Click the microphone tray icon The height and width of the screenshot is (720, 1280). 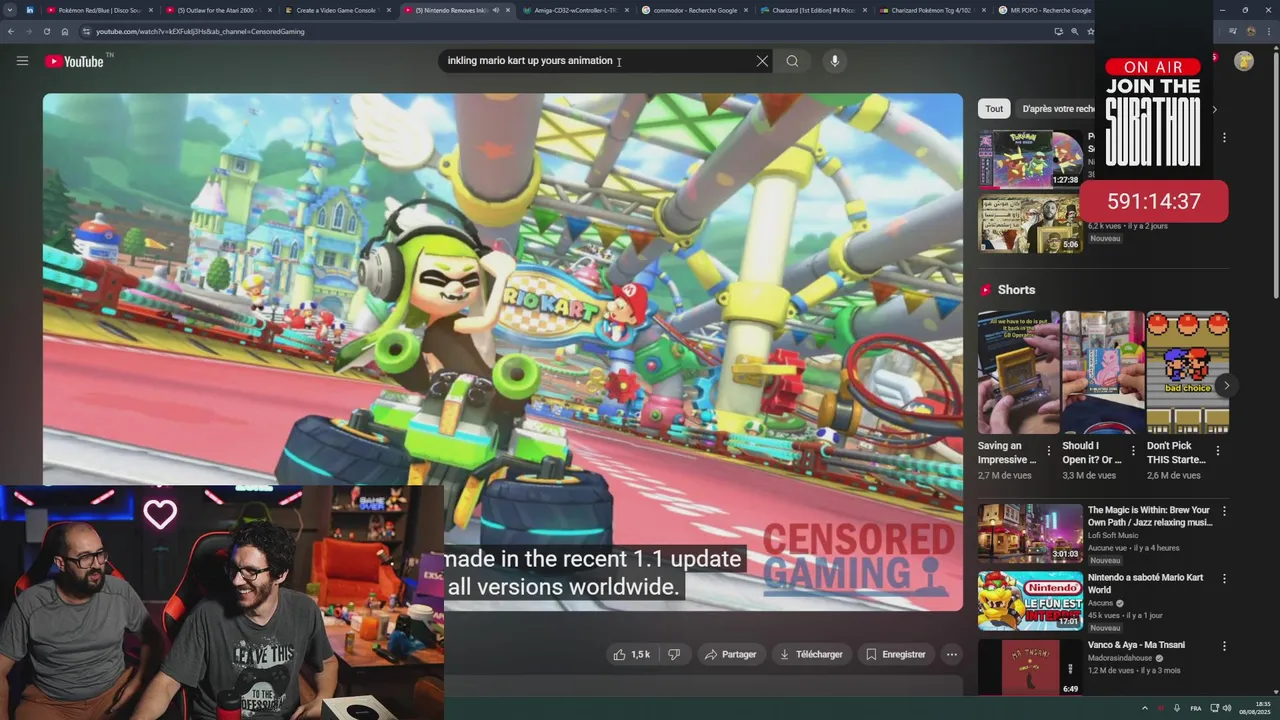(1177, 708)
